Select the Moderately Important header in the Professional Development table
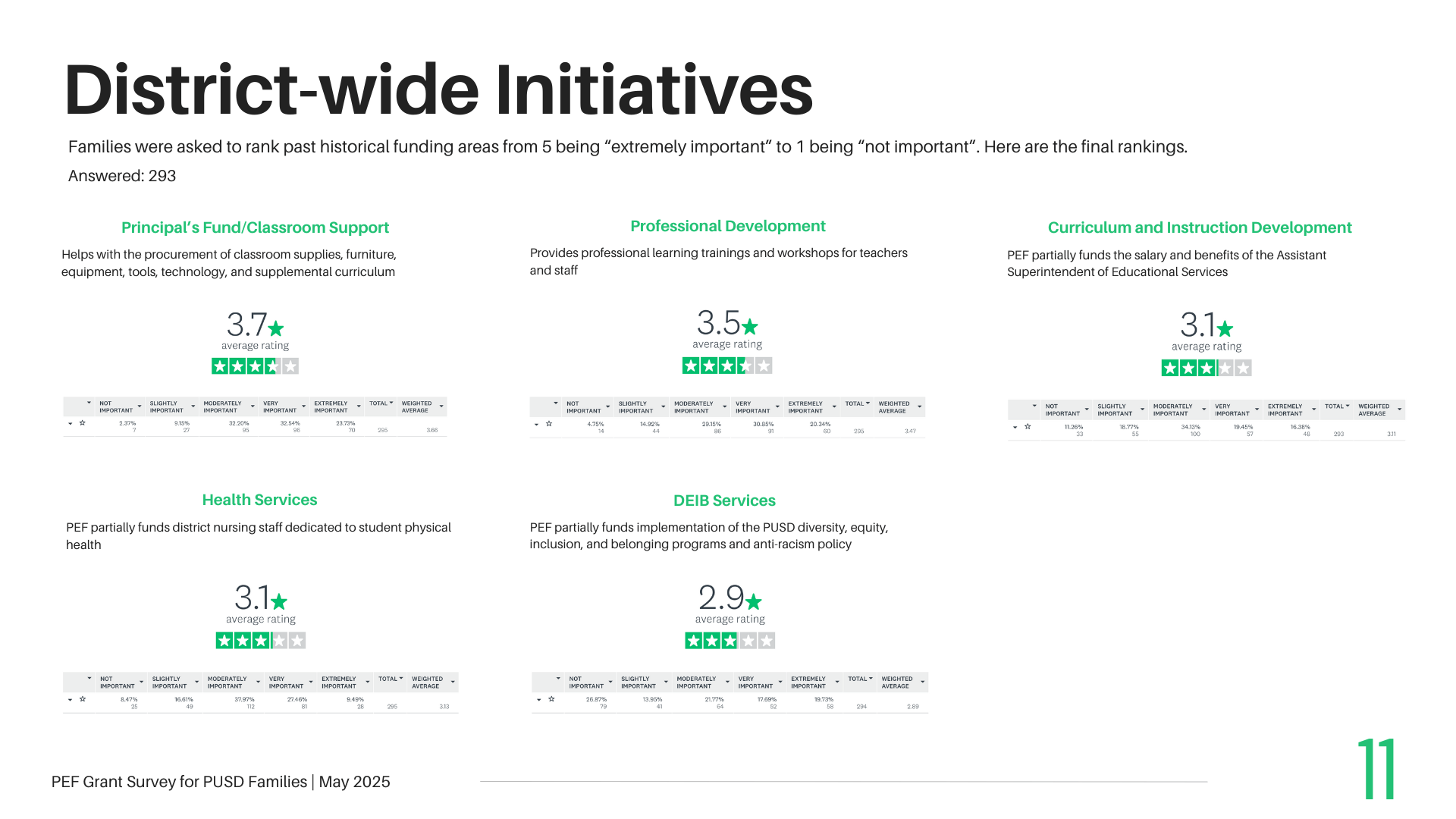Screen dimensions: 1456x819 point(694,407)
